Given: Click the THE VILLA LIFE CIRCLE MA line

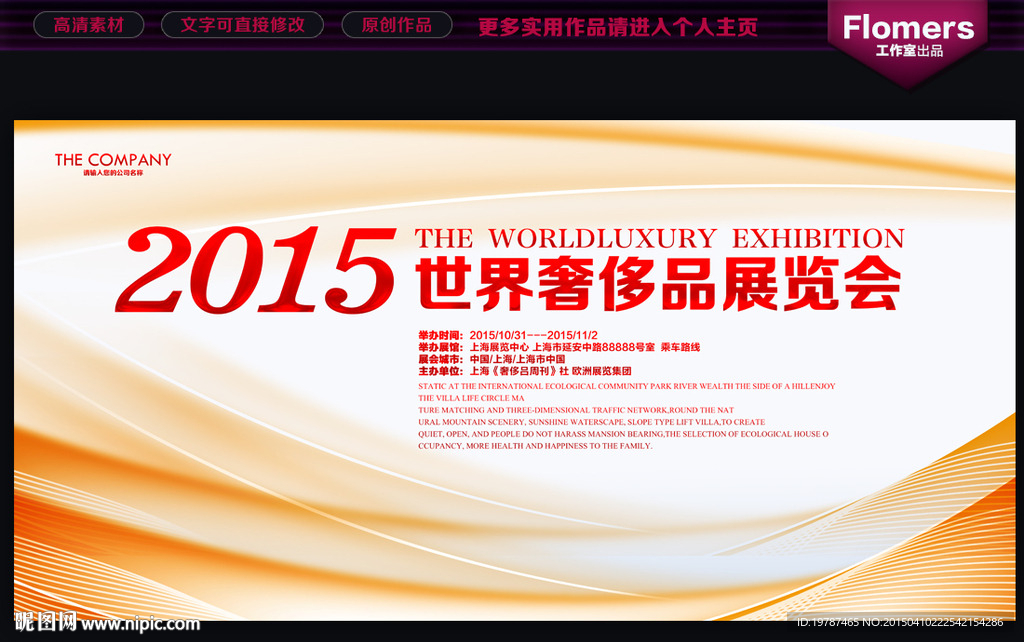Looking at the screenshot, I should (472, 398).
